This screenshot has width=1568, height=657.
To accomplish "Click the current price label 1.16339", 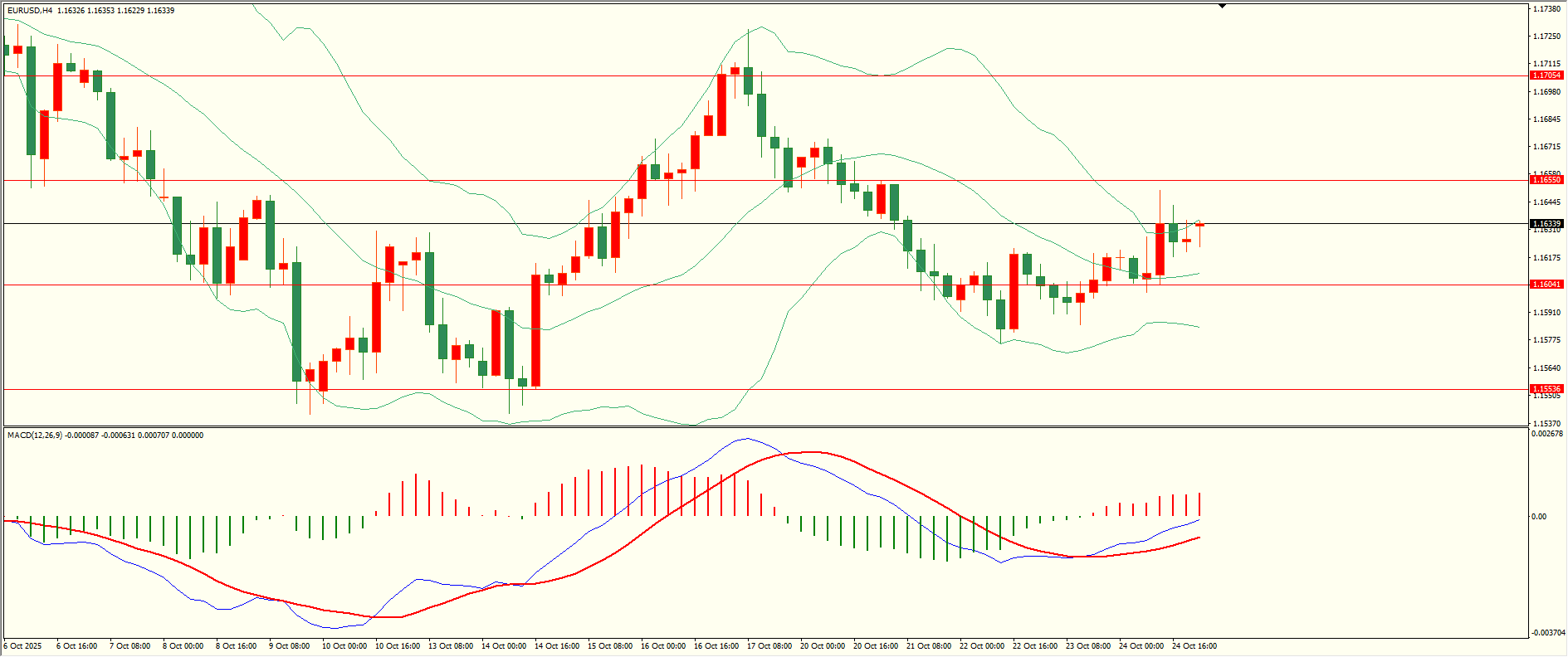I will [1546, 223].
